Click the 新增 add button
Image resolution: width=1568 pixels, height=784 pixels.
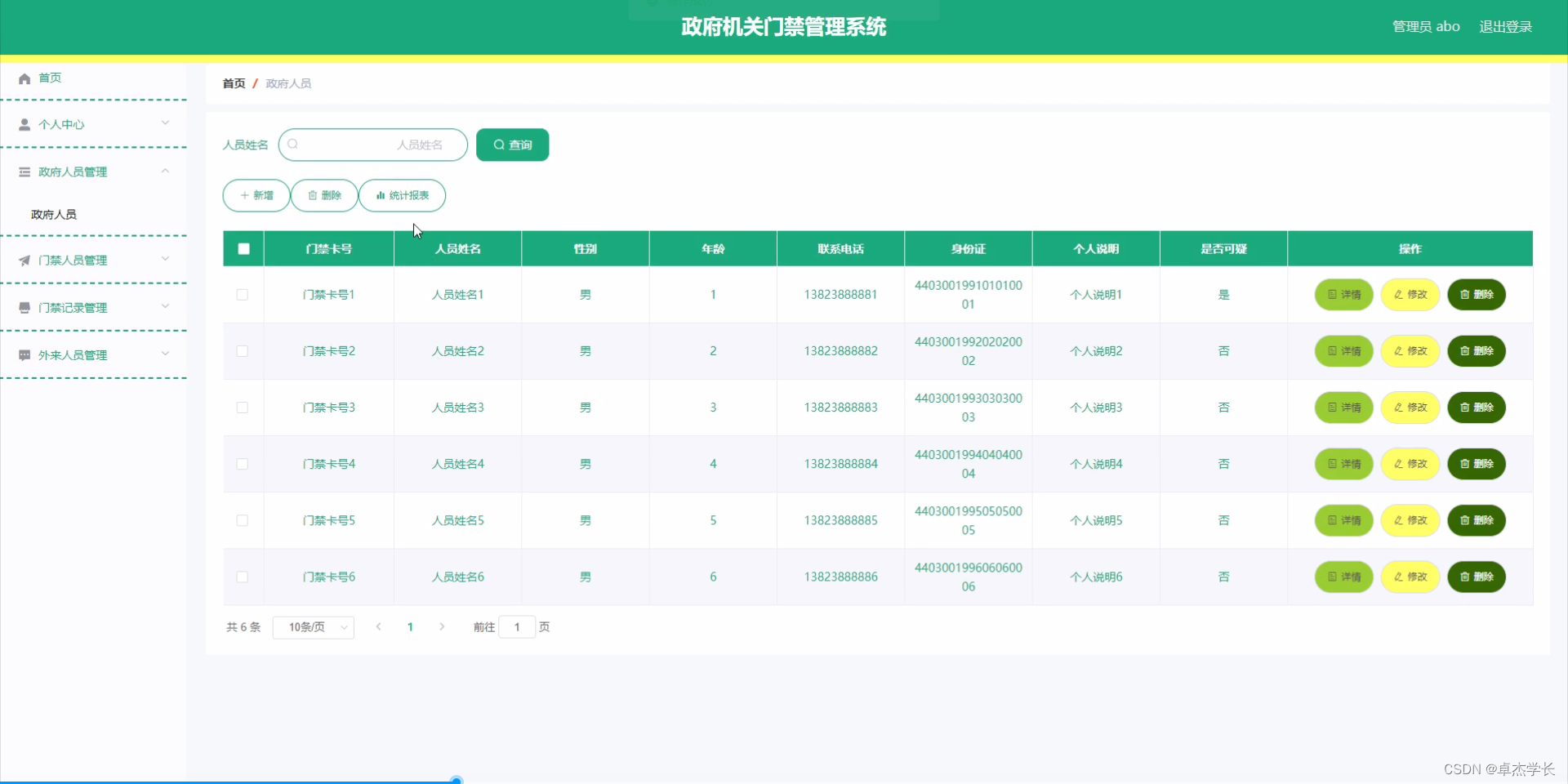tap(255, 195)
